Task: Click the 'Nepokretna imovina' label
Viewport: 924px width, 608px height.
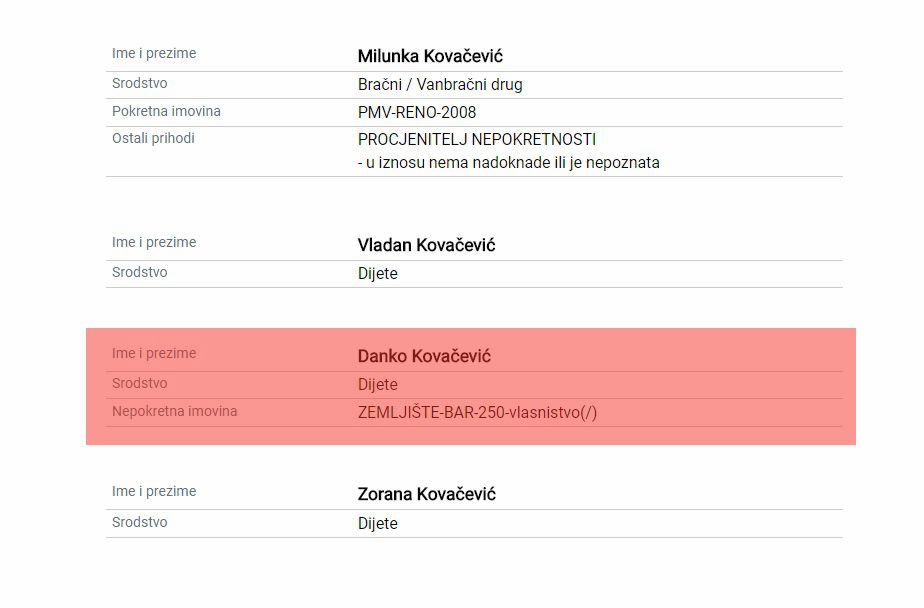Action: point(175,411)
